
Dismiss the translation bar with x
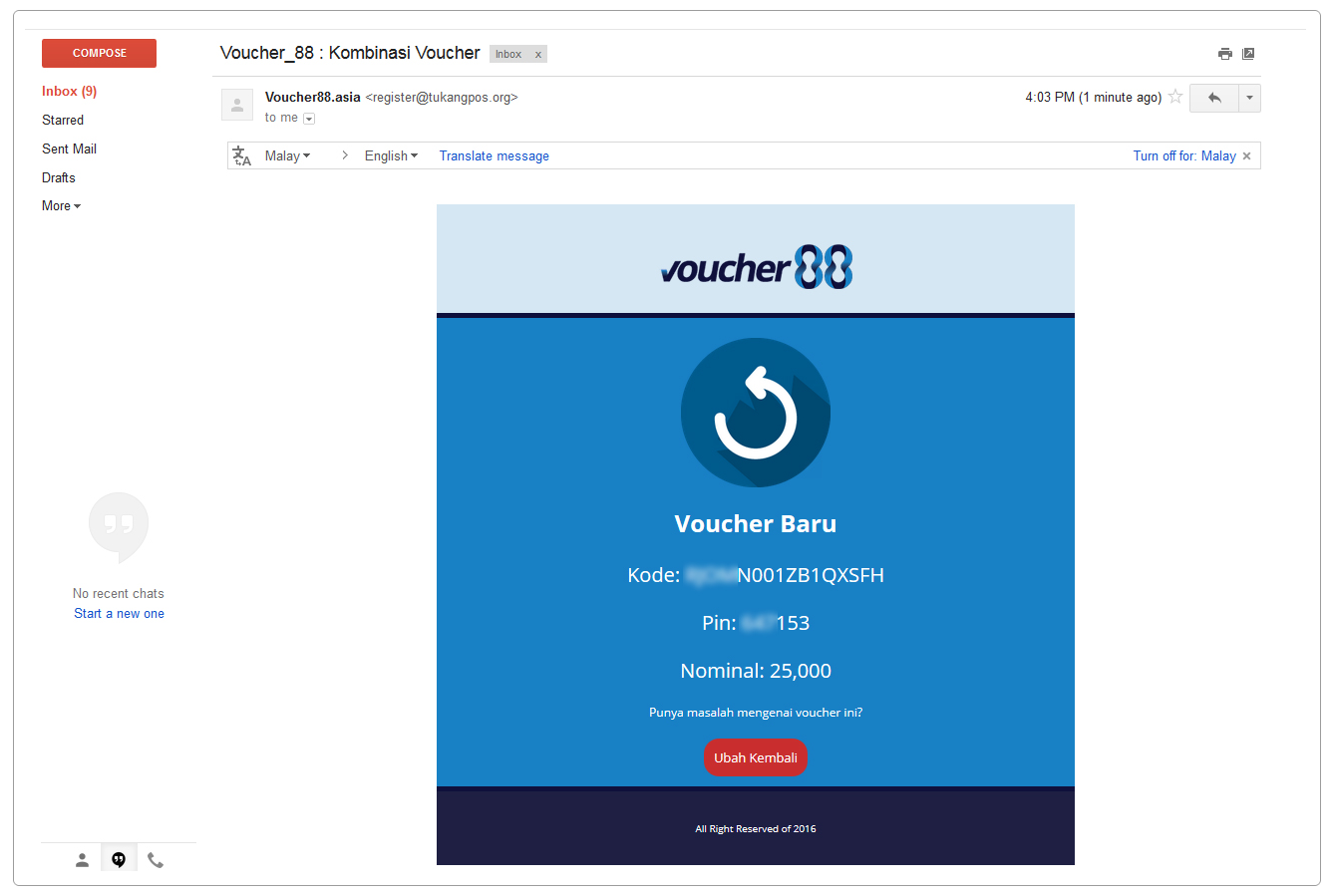point(1246,155)
